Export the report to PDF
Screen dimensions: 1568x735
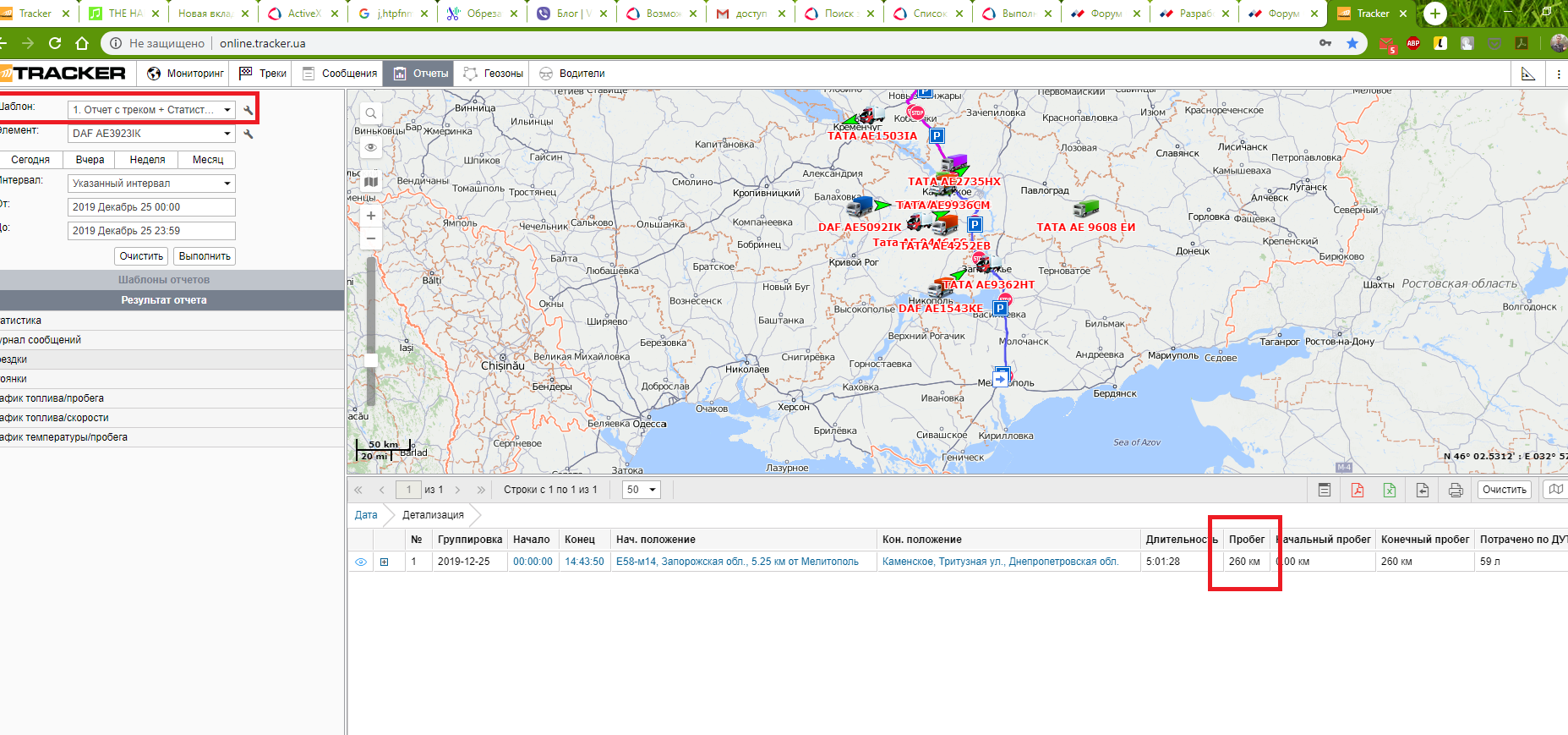click(x=1358, y=490)
